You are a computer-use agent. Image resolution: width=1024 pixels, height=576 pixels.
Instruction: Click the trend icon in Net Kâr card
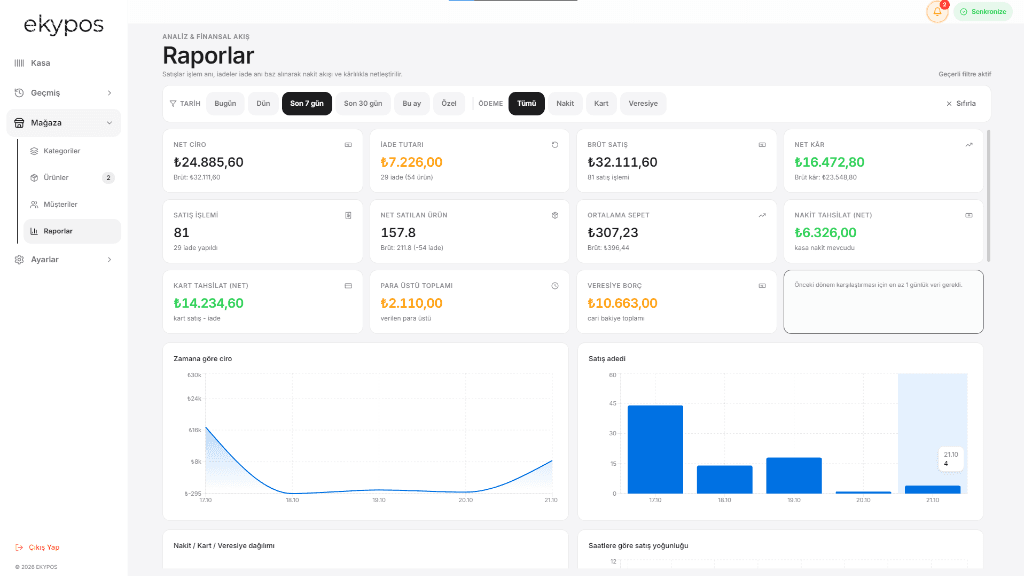[969, 145]
